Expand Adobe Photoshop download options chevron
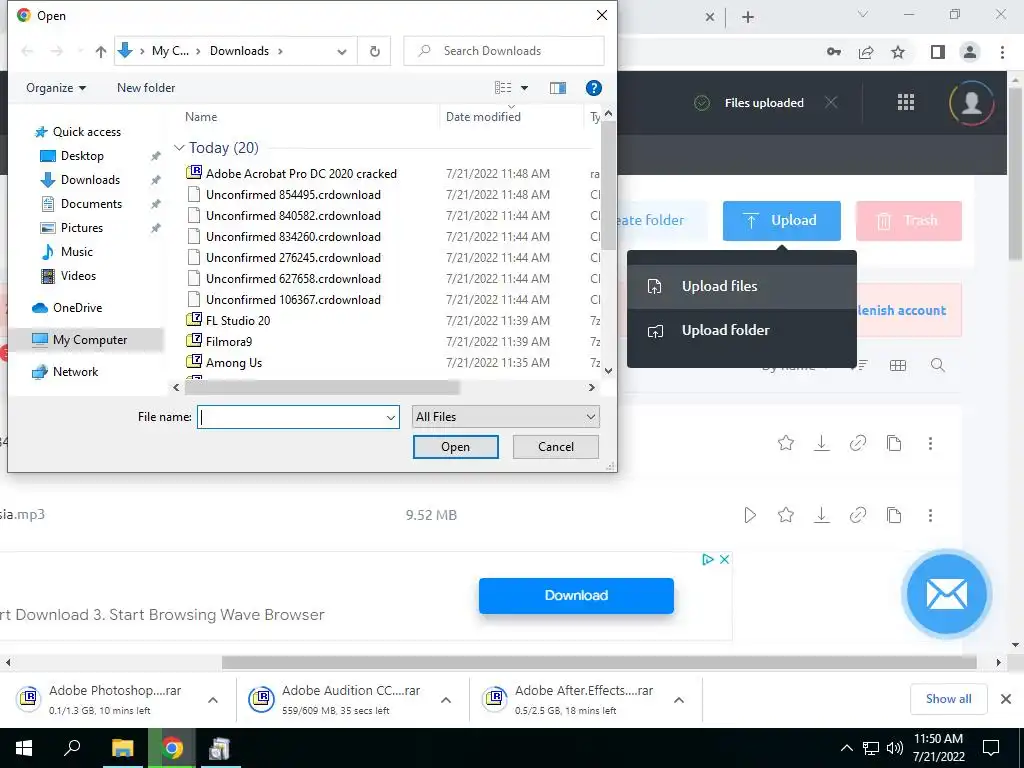The height and width of the screenshot is (768, 1024). 212,700
